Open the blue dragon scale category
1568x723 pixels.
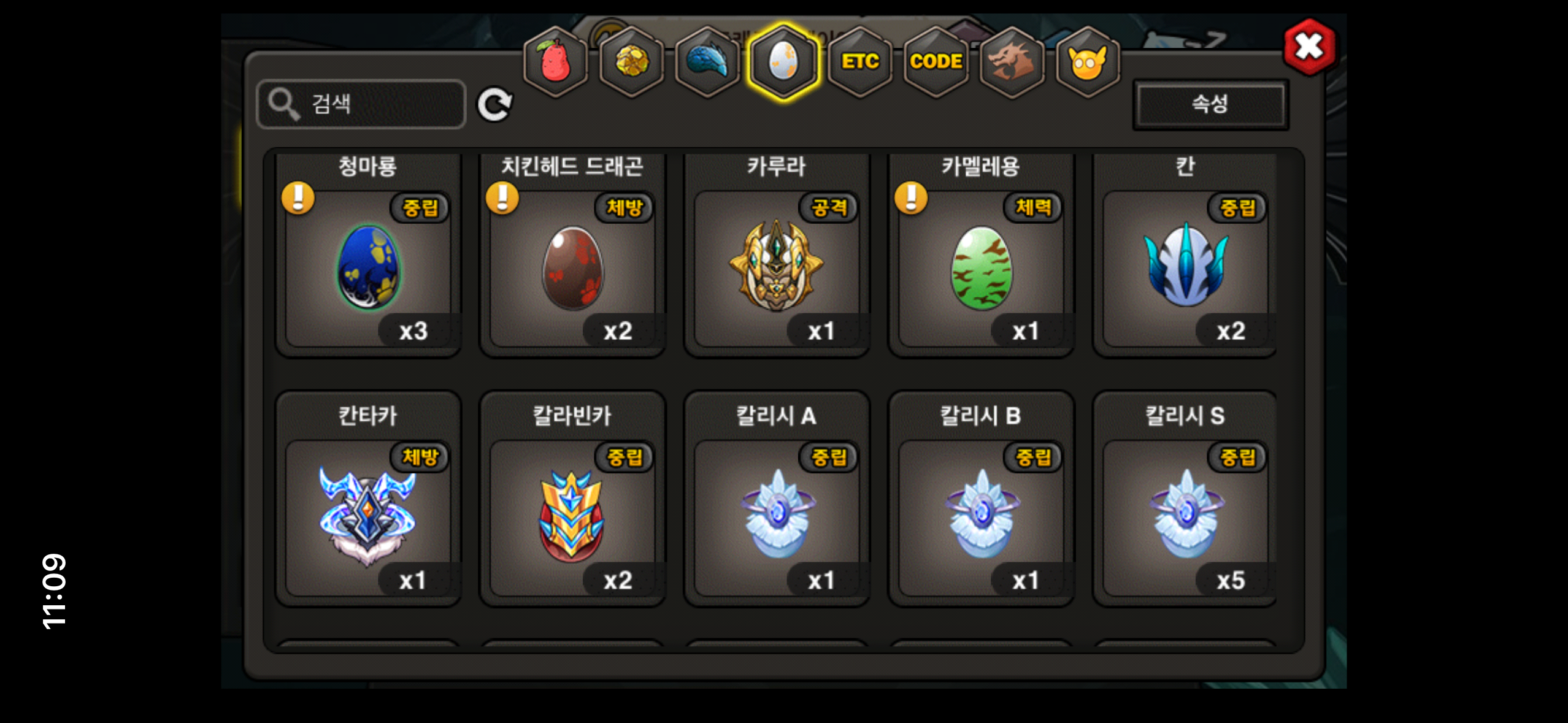pyautogui.click(x=707, y=61)
